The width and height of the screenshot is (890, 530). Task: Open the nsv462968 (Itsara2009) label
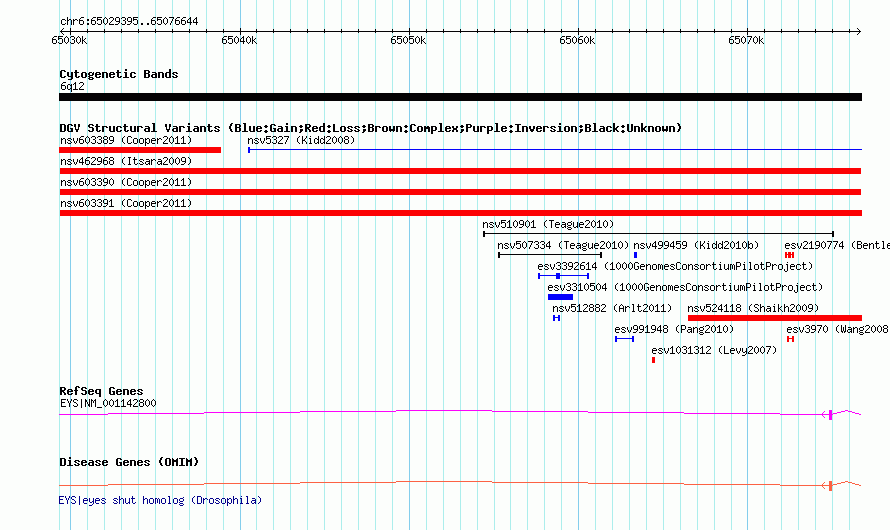click(x=126, y=161)
